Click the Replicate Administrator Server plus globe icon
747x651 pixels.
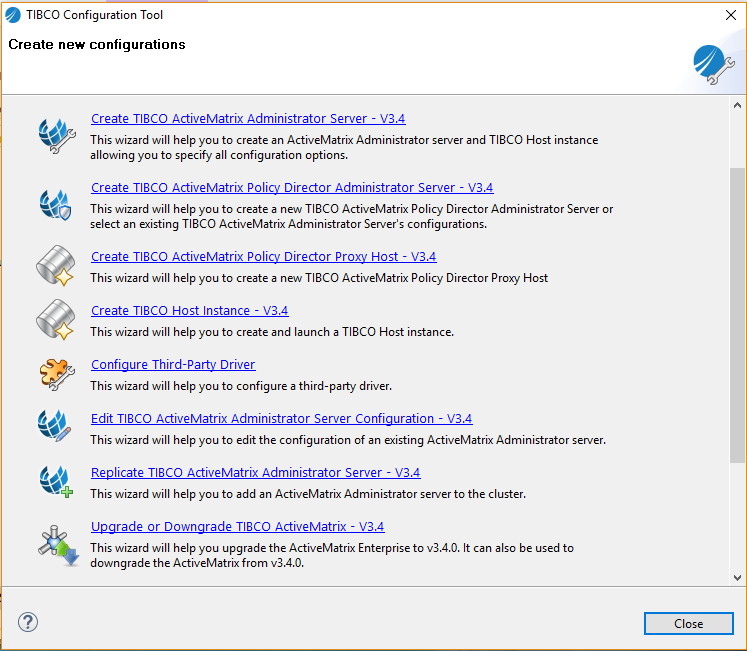[x=56, y=481]
